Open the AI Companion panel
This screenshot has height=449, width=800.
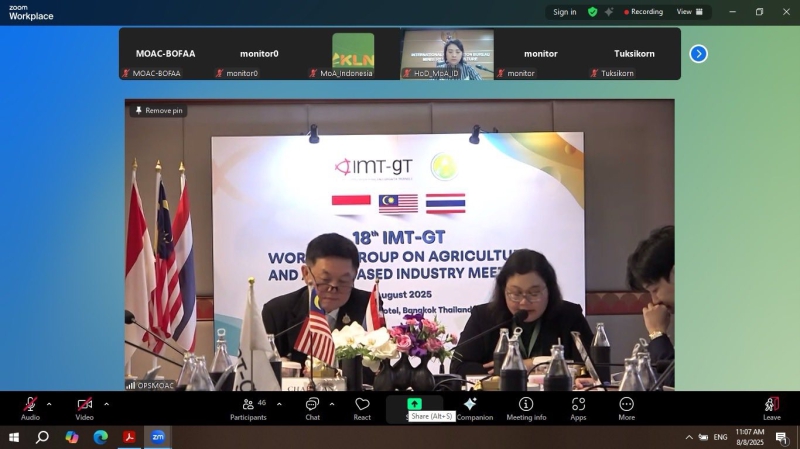tap(470, 408)
